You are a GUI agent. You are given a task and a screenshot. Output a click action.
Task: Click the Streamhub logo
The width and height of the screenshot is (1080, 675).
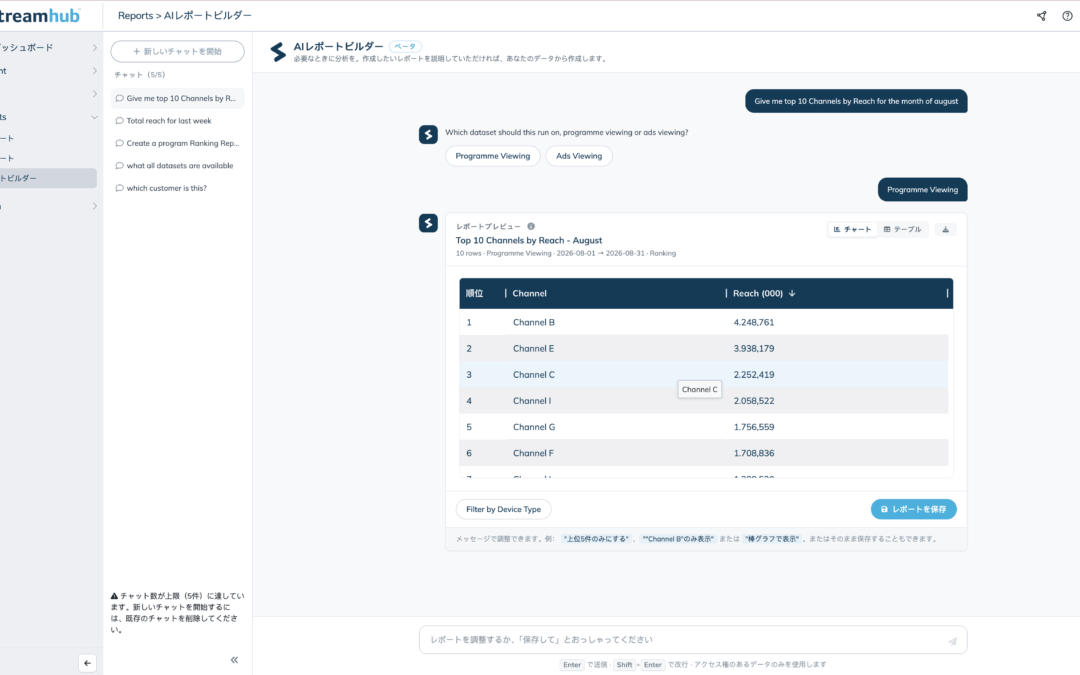click(x=39, y=15)
